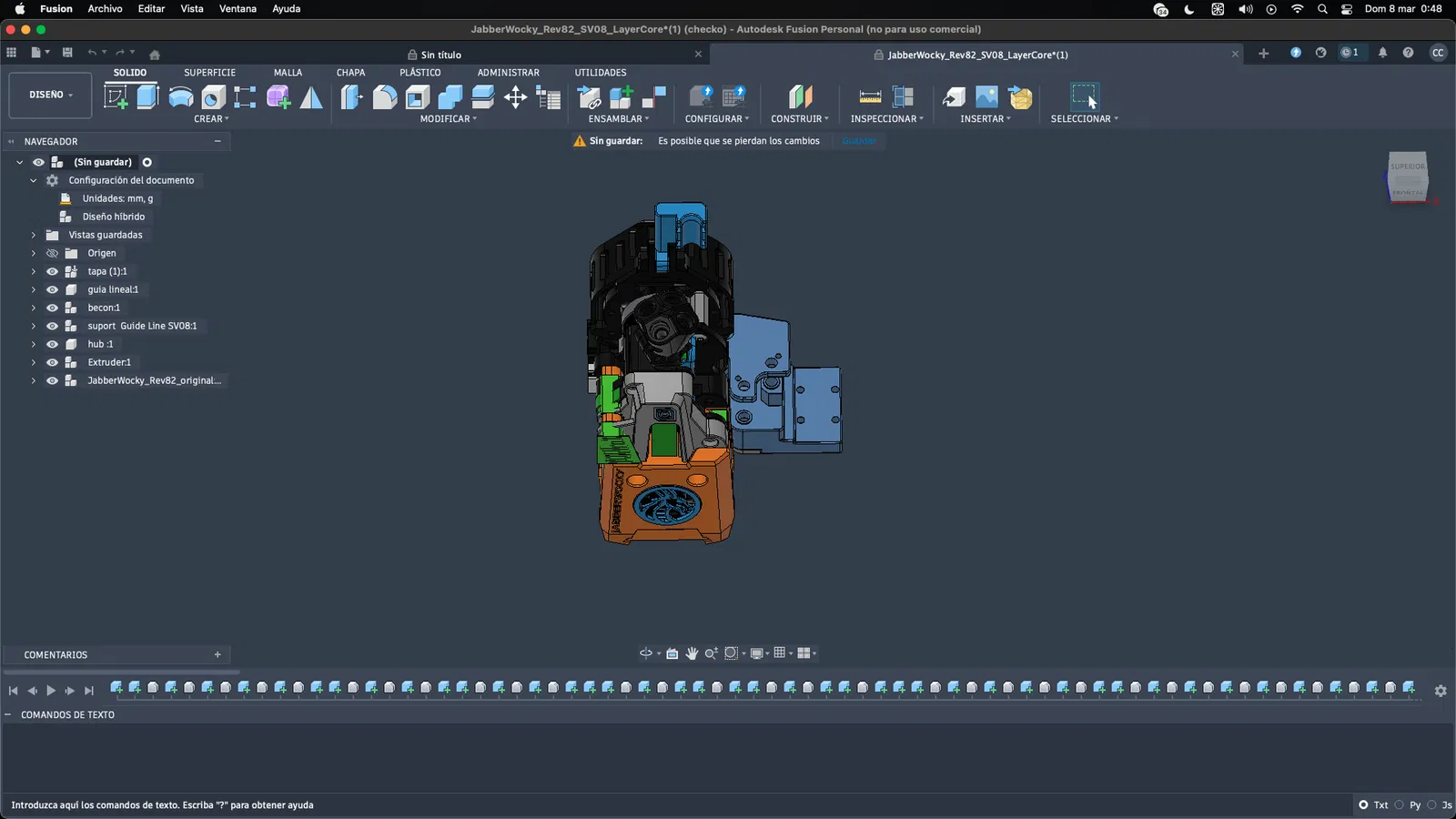Collapse the Navegador panel
1456x819 pixels.
217,141
